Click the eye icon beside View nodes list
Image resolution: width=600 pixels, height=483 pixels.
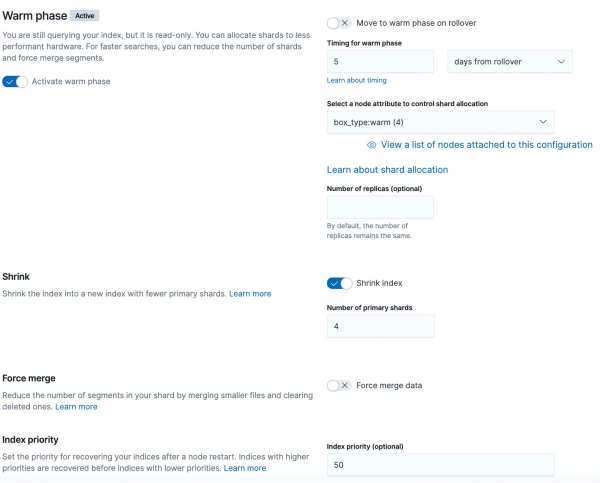pos(371,145)
